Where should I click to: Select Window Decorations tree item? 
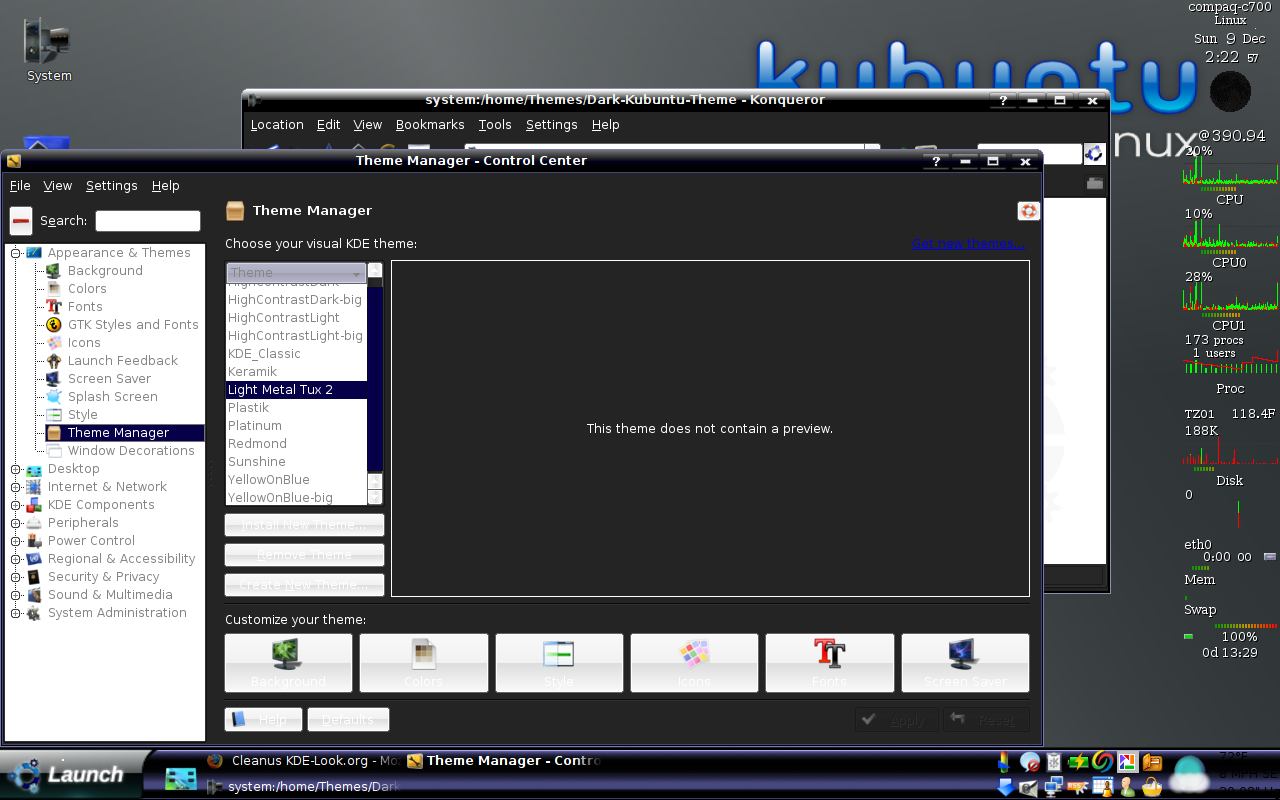click(x=131, y=451)
